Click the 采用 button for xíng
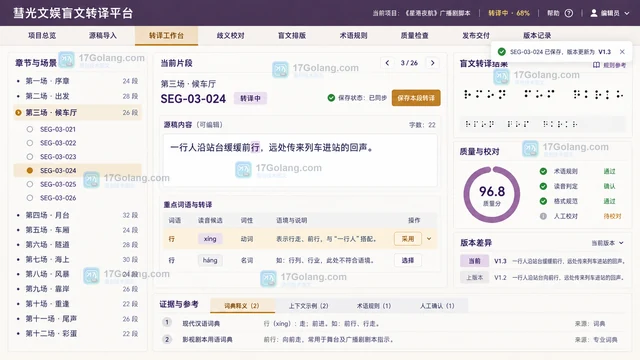640x360 pixels. [x=408, y=239]
